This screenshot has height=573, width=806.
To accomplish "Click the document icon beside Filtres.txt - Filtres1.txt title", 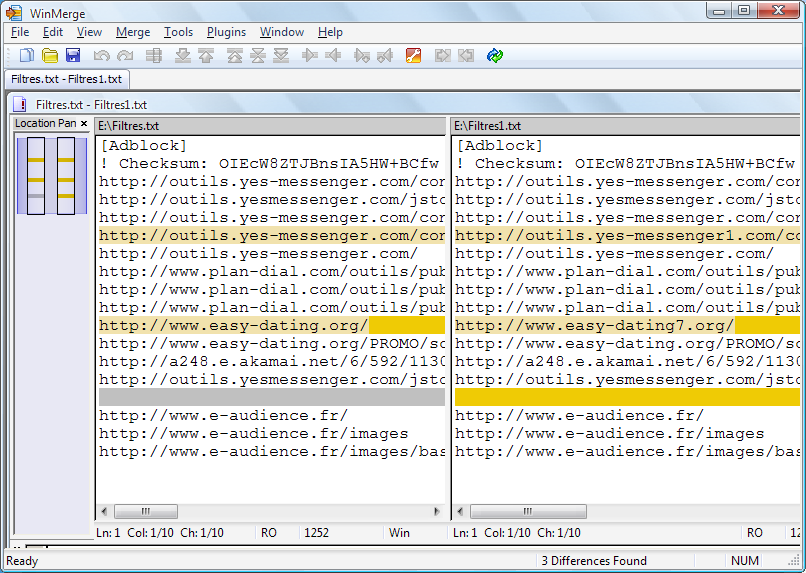I will tap(20, 104).
